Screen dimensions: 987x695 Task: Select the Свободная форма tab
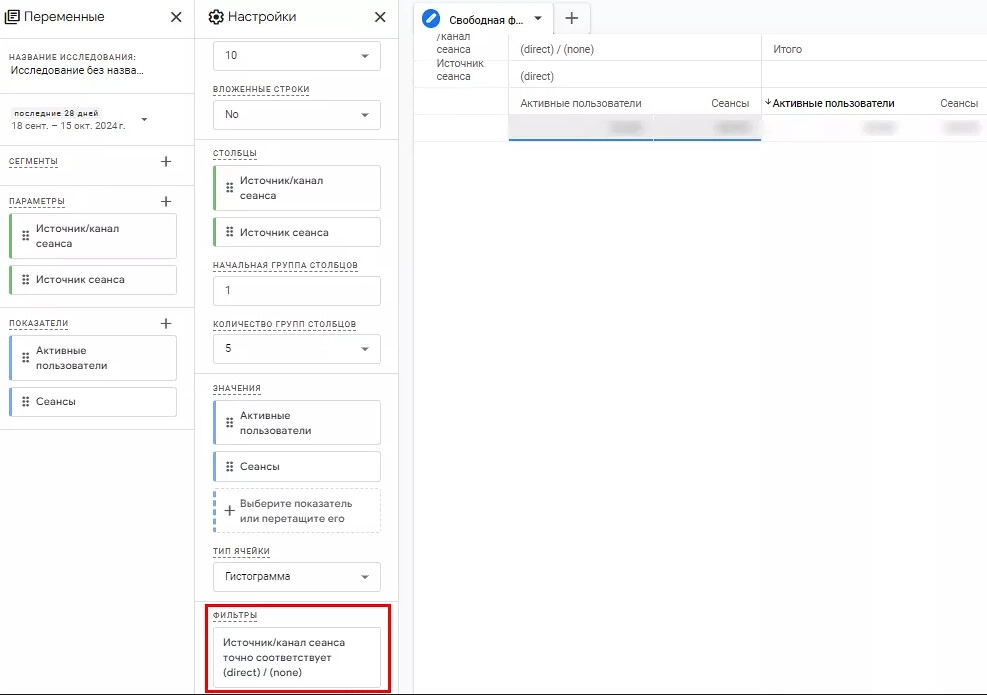tap(487, 17)
